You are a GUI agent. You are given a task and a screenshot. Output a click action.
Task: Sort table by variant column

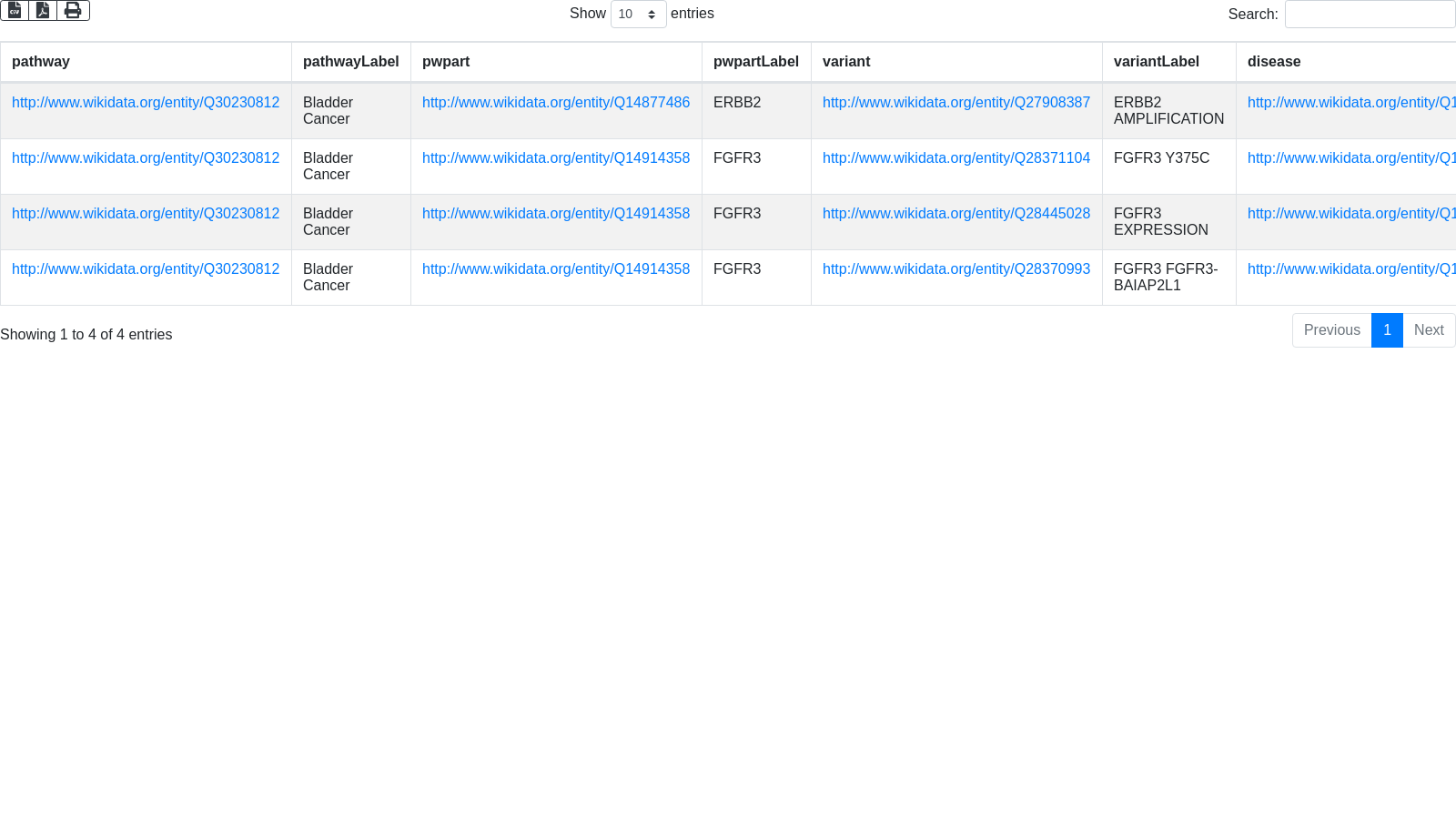846,62
